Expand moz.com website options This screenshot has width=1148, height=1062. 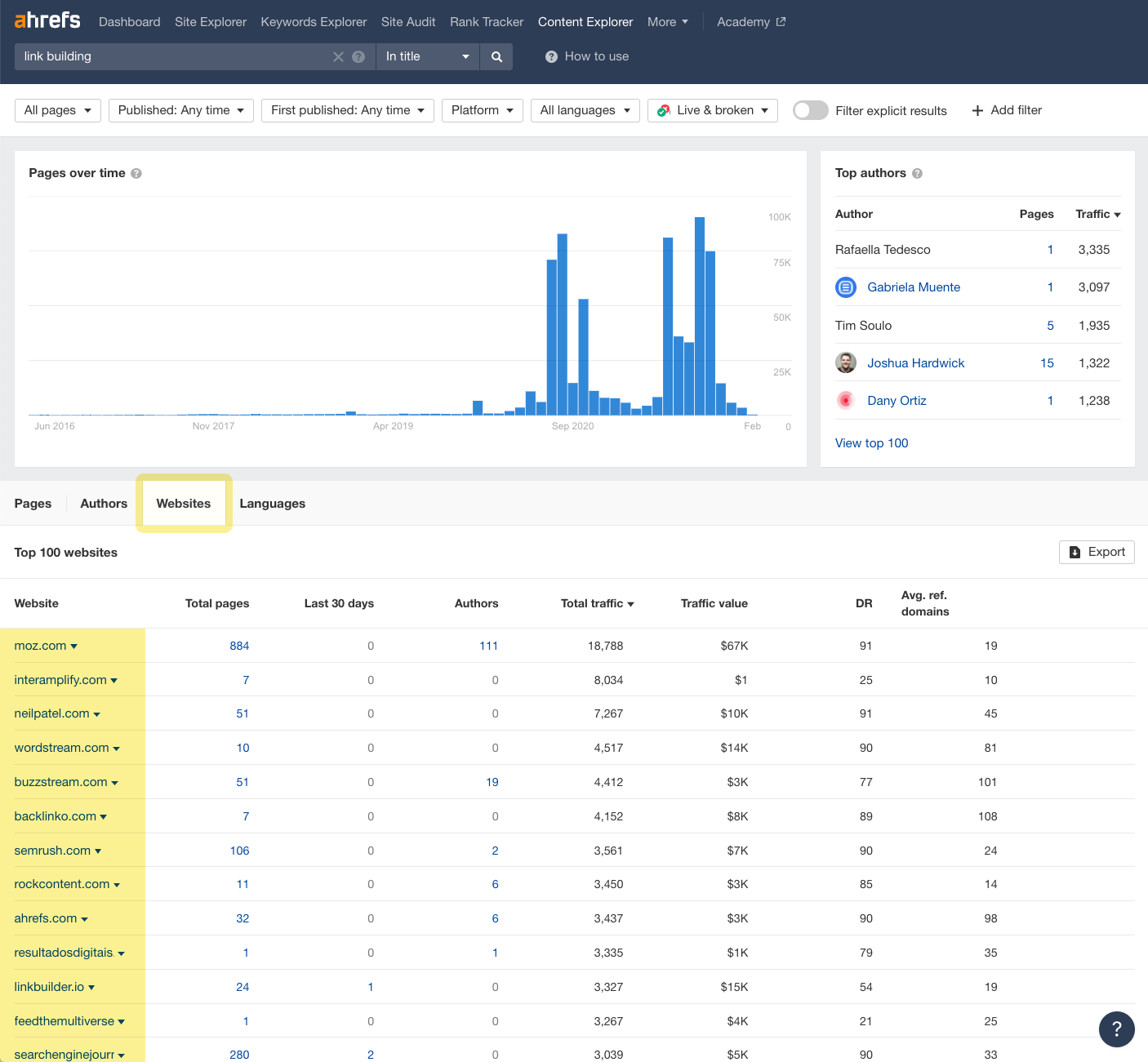(x=73, y=647)
